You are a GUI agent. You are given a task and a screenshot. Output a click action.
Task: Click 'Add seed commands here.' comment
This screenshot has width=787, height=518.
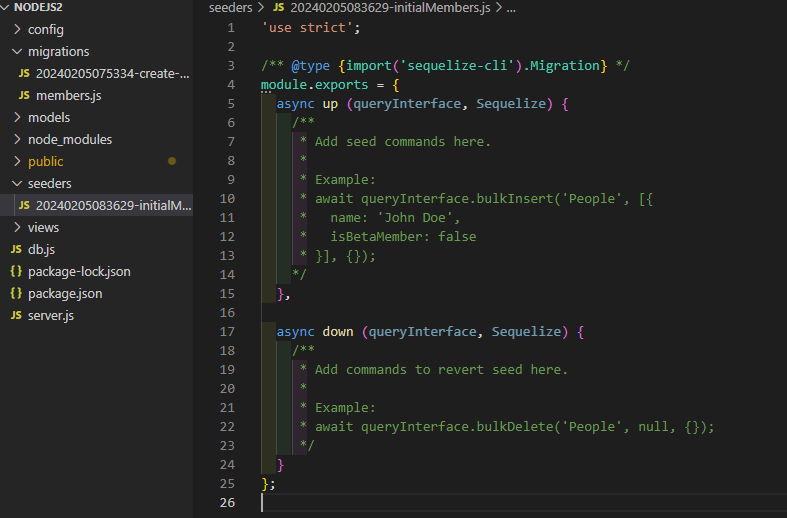pos(403,142)
